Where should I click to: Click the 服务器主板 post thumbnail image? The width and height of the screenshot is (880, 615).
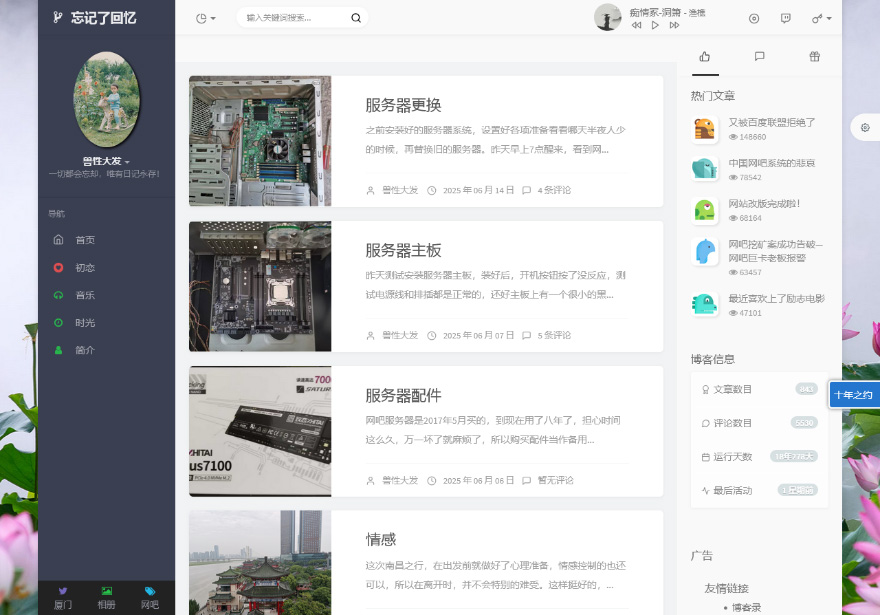click(260, 286)
